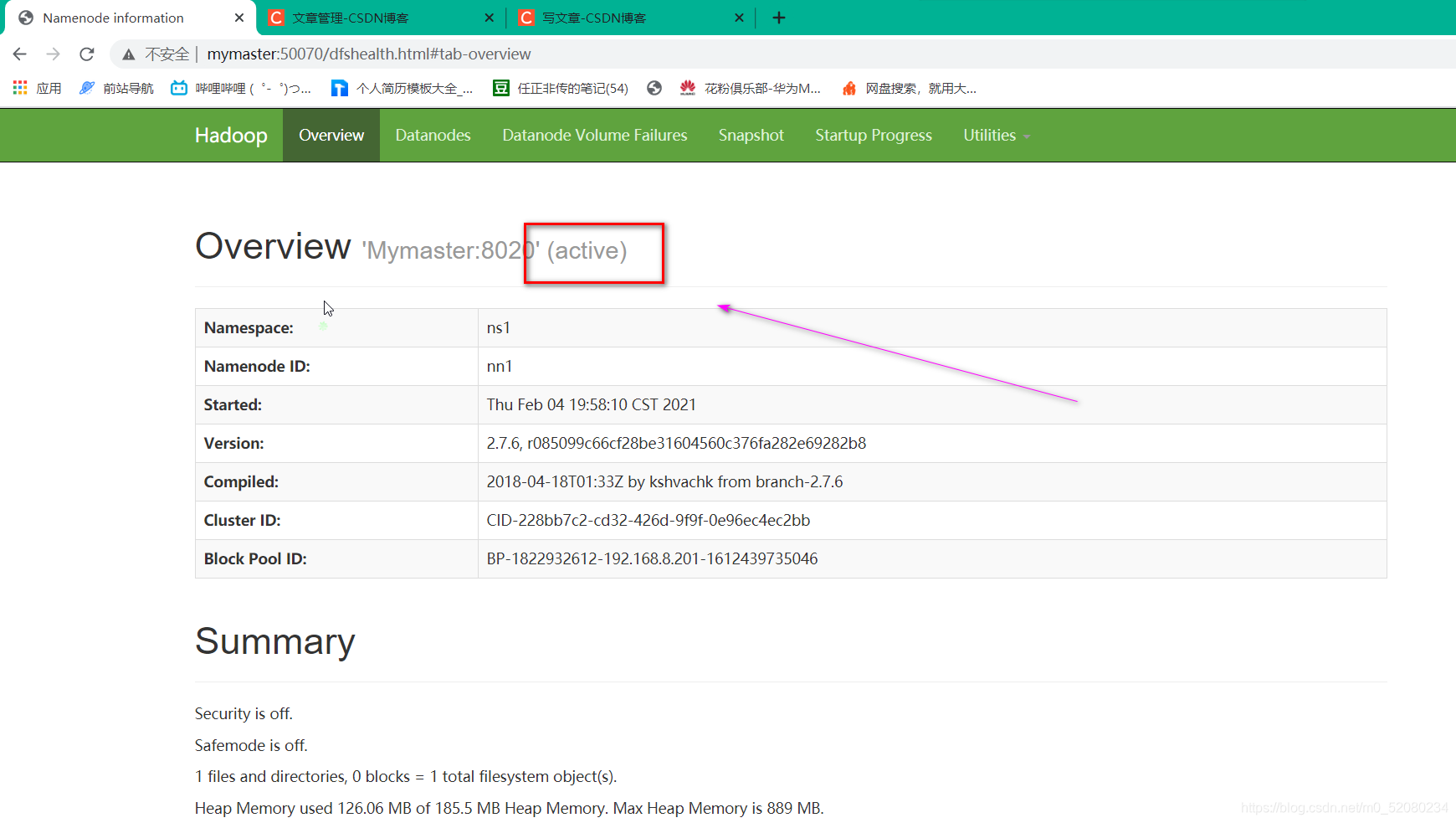The image size is (1456, 823).
Task: Select the Overview nav tab
Action: (331, 135)
